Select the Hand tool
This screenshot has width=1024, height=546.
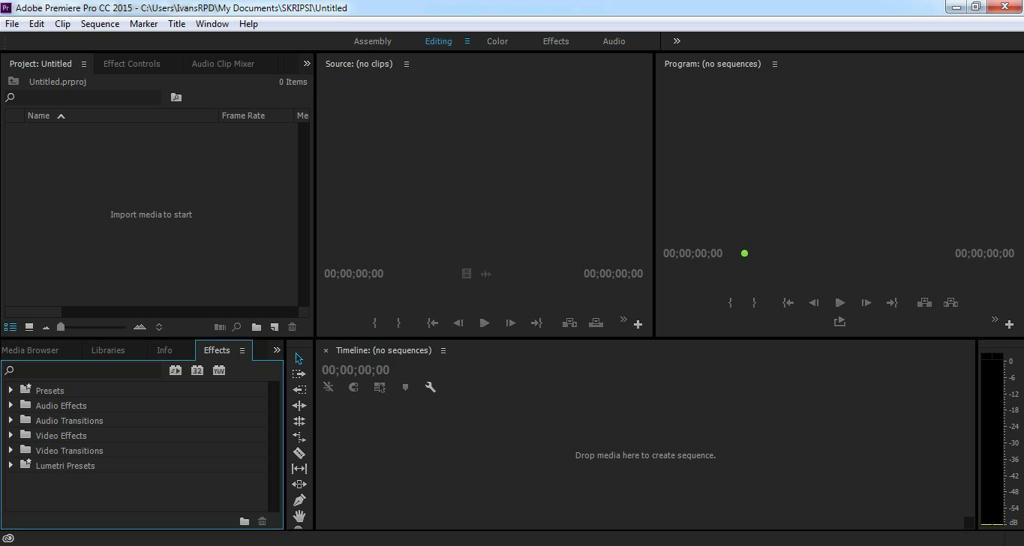pos(299,516)
